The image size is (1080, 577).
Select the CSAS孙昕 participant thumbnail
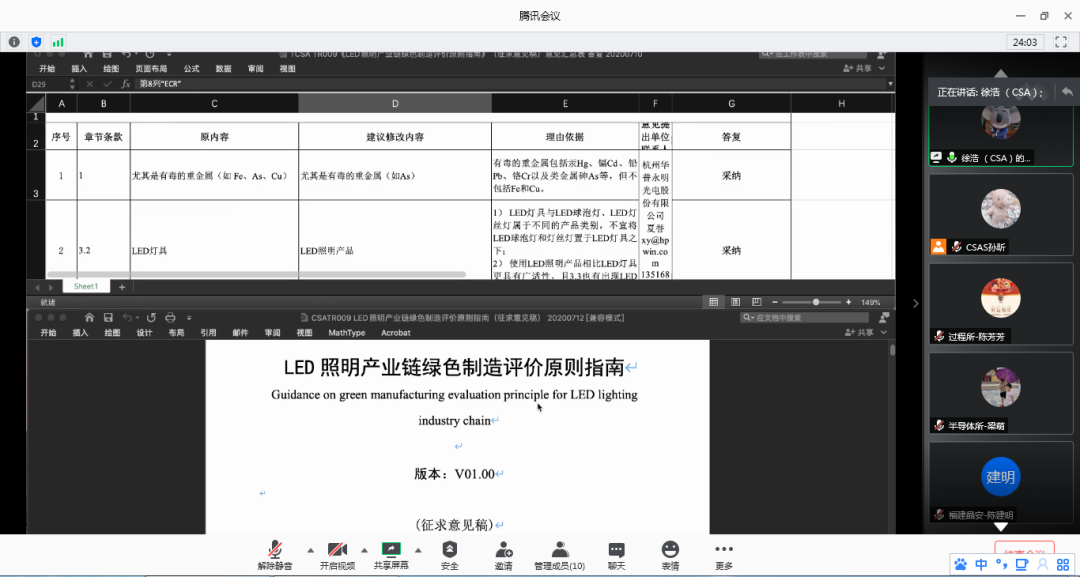click(1000, 216)
